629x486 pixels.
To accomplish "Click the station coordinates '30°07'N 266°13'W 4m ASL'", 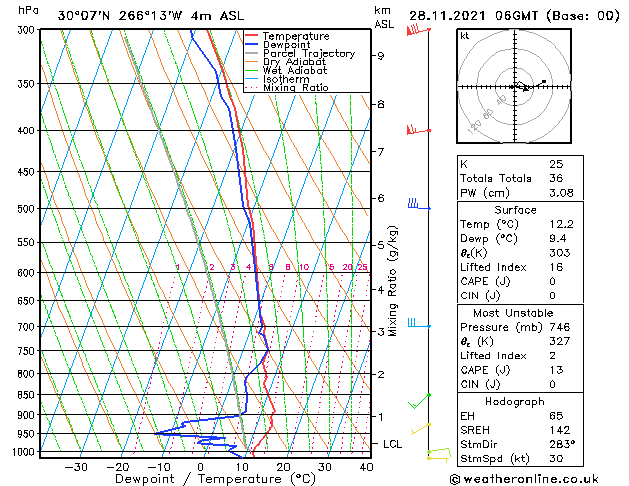I will coord(151,16).
